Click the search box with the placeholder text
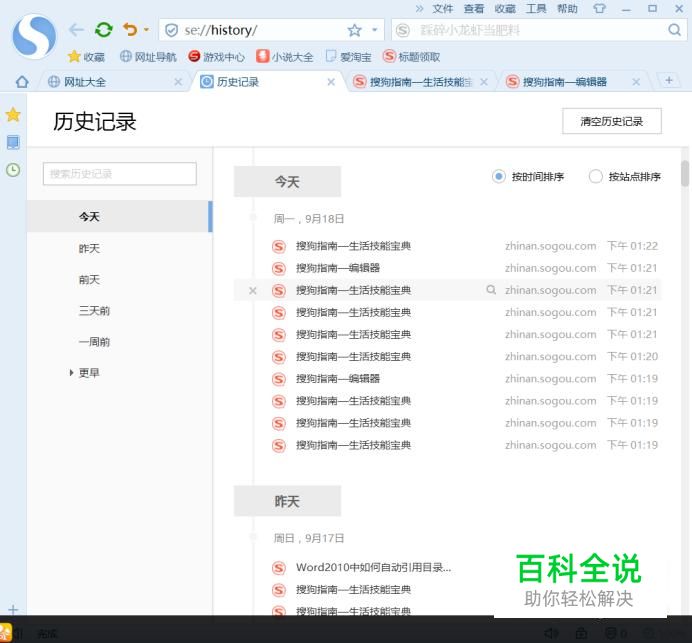692x643 pixels. coord(538,30)
